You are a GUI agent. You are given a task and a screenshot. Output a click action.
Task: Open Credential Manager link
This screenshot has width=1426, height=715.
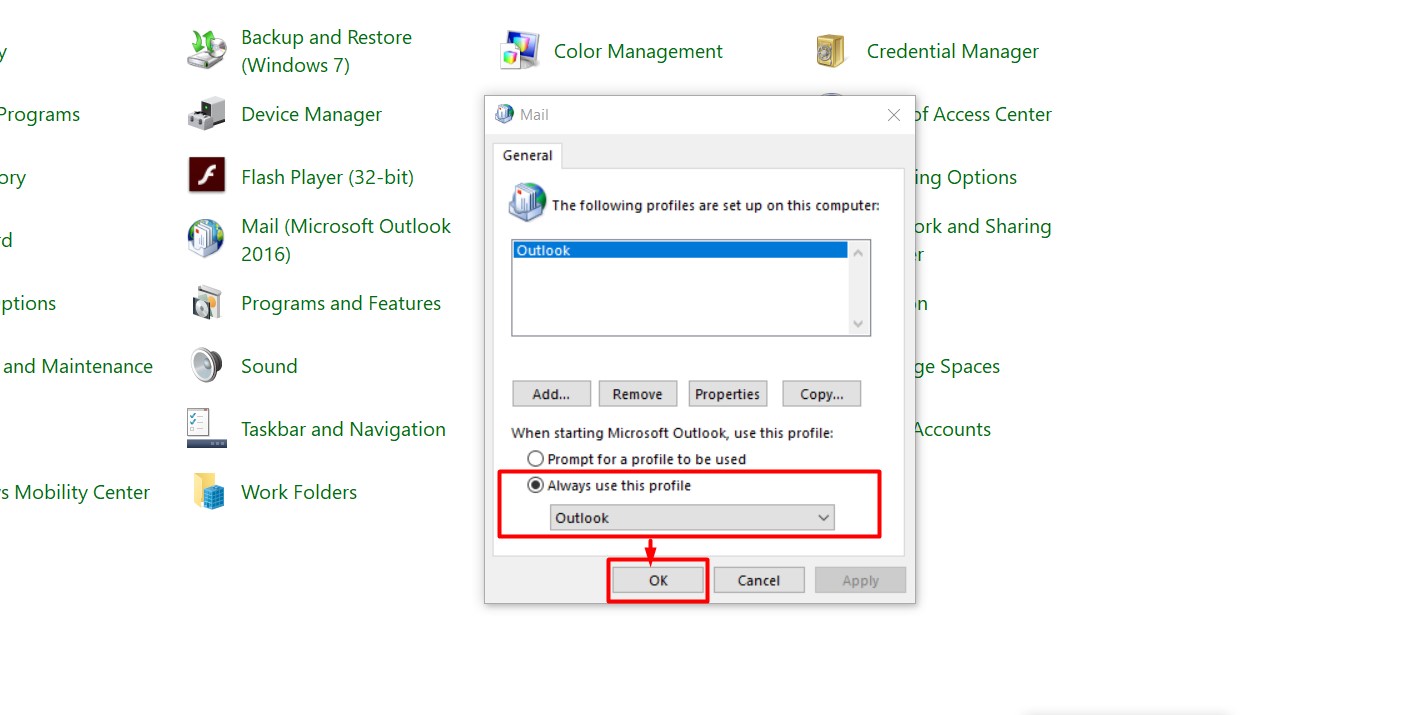[952, 51]
